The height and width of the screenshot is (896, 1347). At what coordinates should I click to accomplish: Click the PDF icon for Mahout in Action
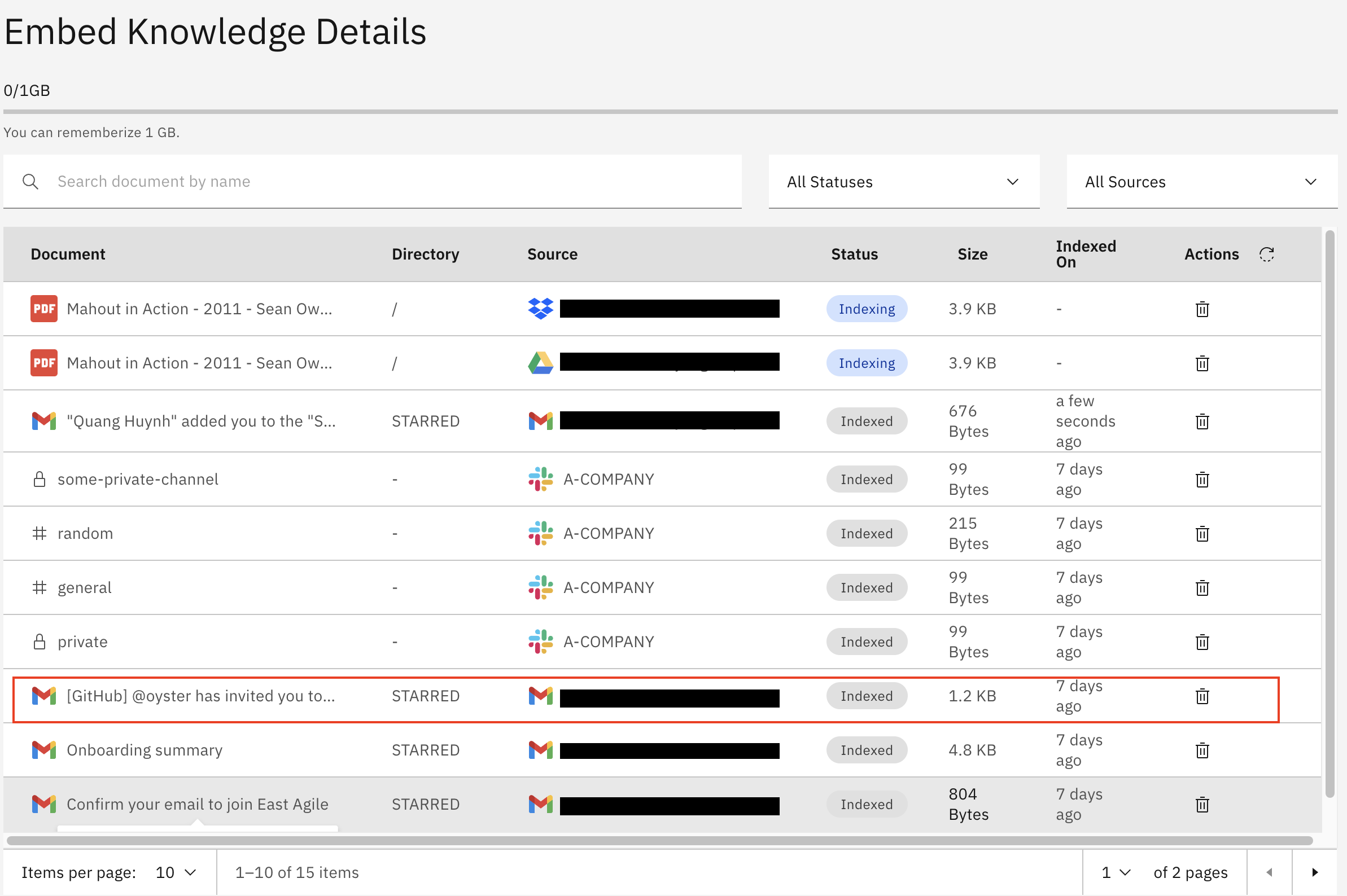pyautogui.click(x=43, y=309)
